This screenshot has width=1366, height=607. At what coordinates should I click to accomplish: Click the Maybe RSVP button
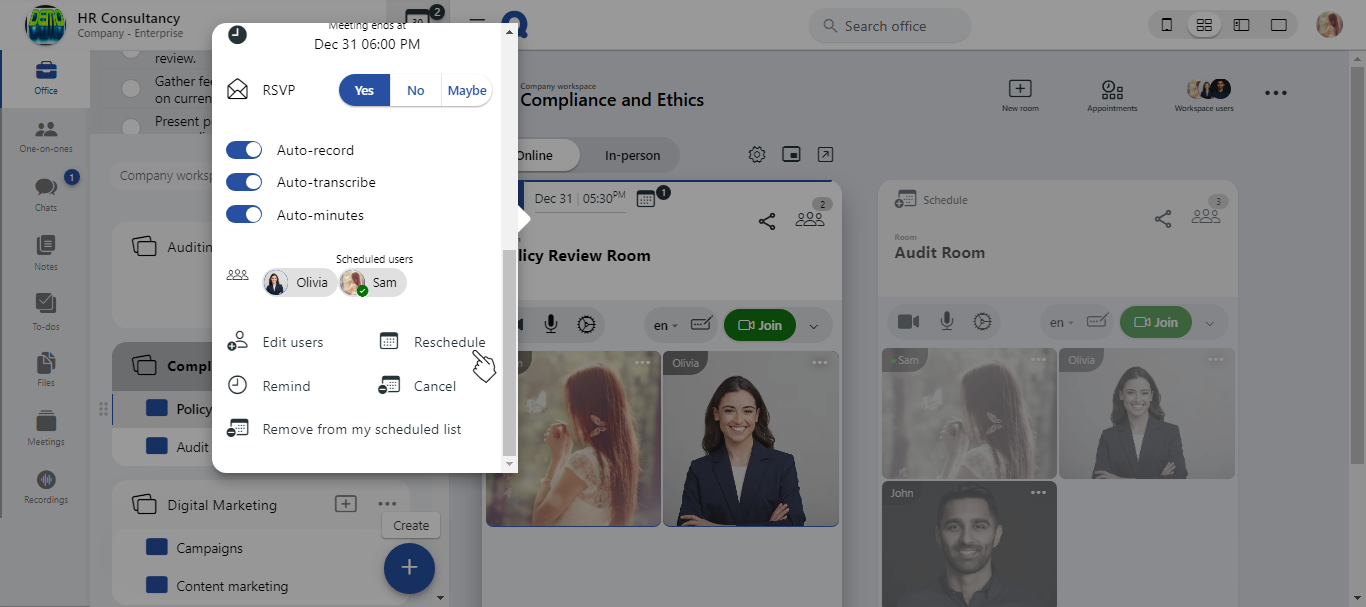[x=467, y=90]
